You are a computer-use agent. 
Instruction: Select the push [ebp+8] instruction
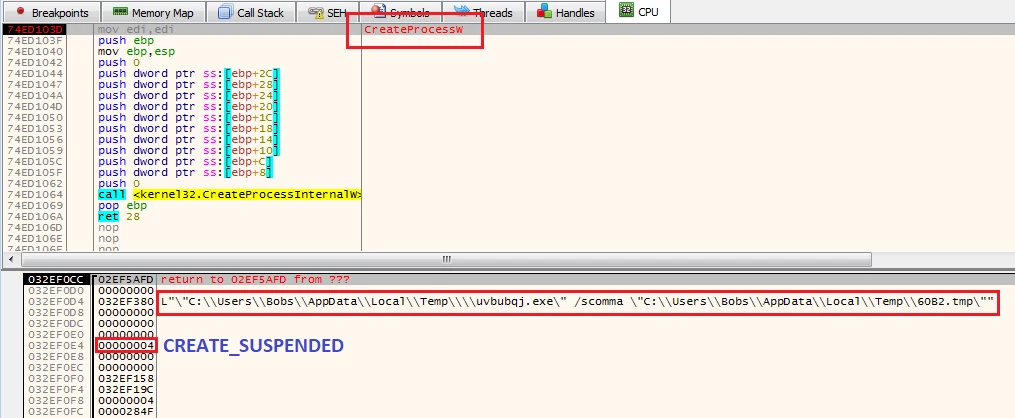185,173
